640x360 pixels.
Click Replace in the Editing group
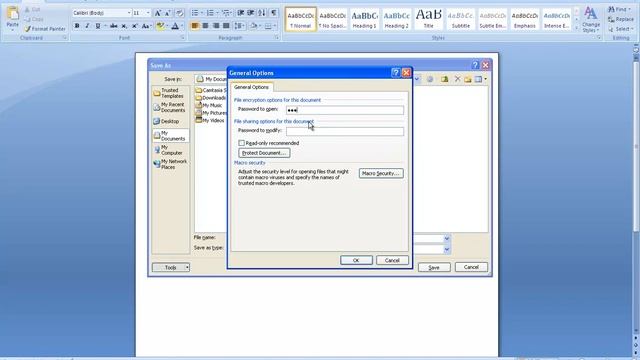621,19
